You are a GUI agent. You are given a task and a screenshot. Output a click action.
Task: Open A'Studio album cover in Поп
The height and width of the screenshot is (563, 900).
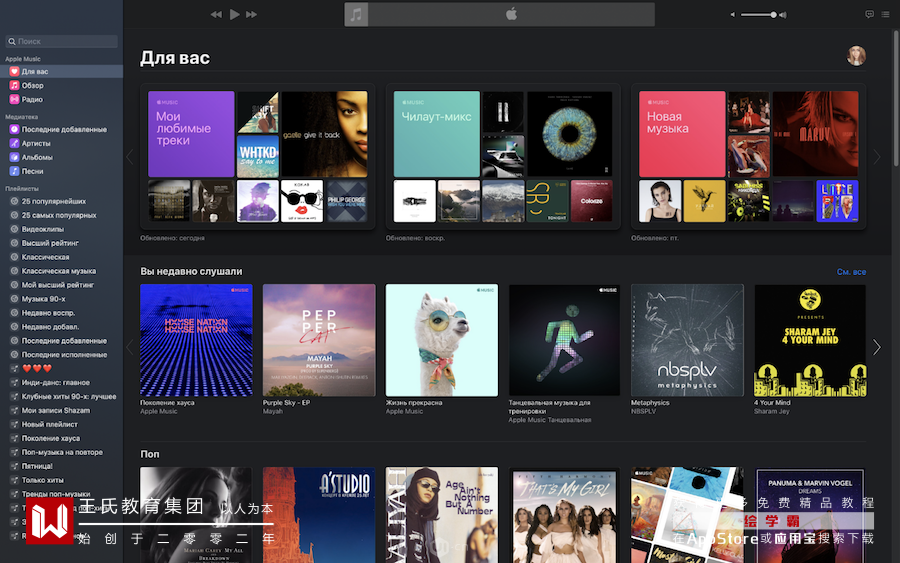pyautogui.click(x=319, y=515)
